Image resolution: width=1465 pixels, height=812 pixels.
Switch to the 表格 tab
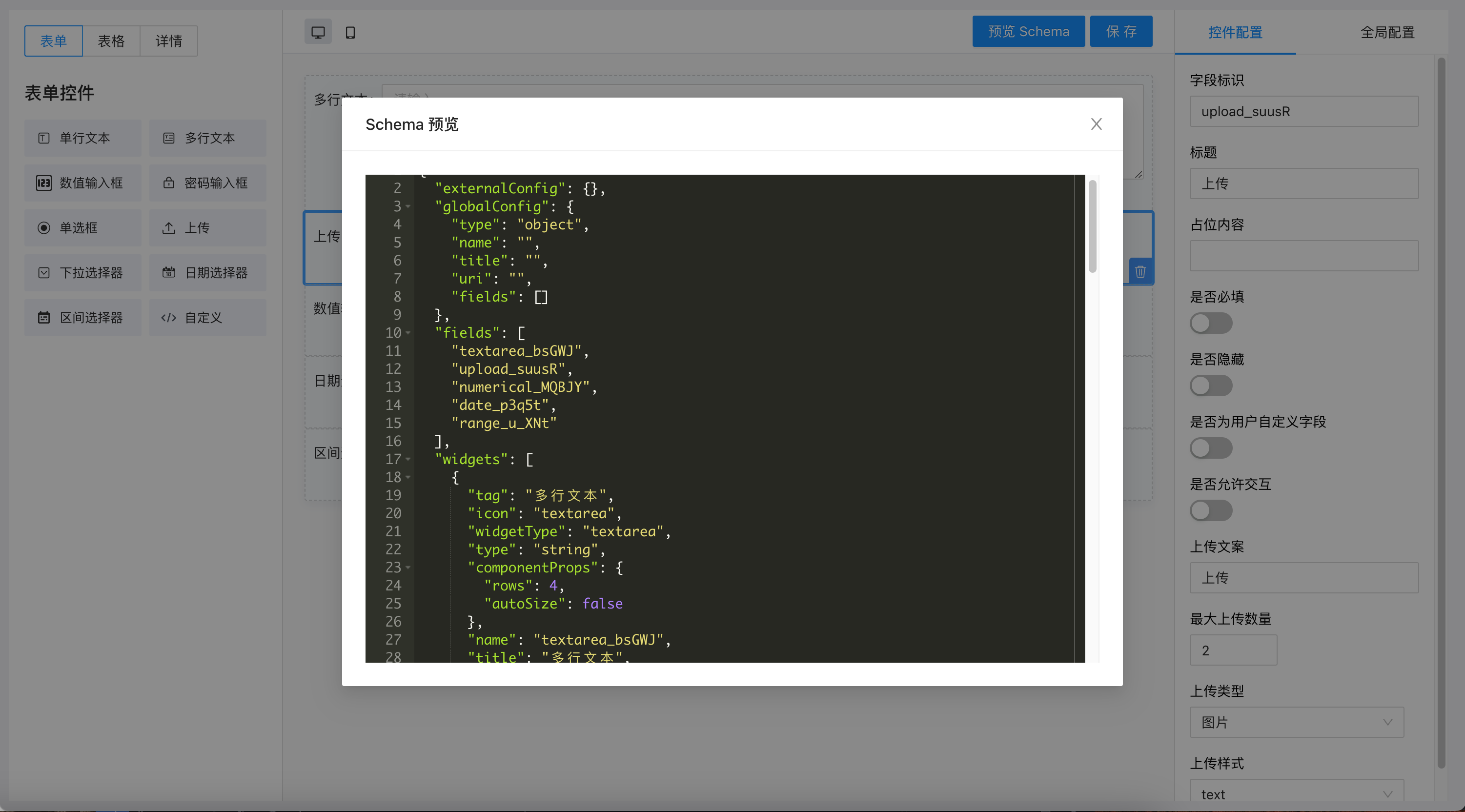click(111, 41)
